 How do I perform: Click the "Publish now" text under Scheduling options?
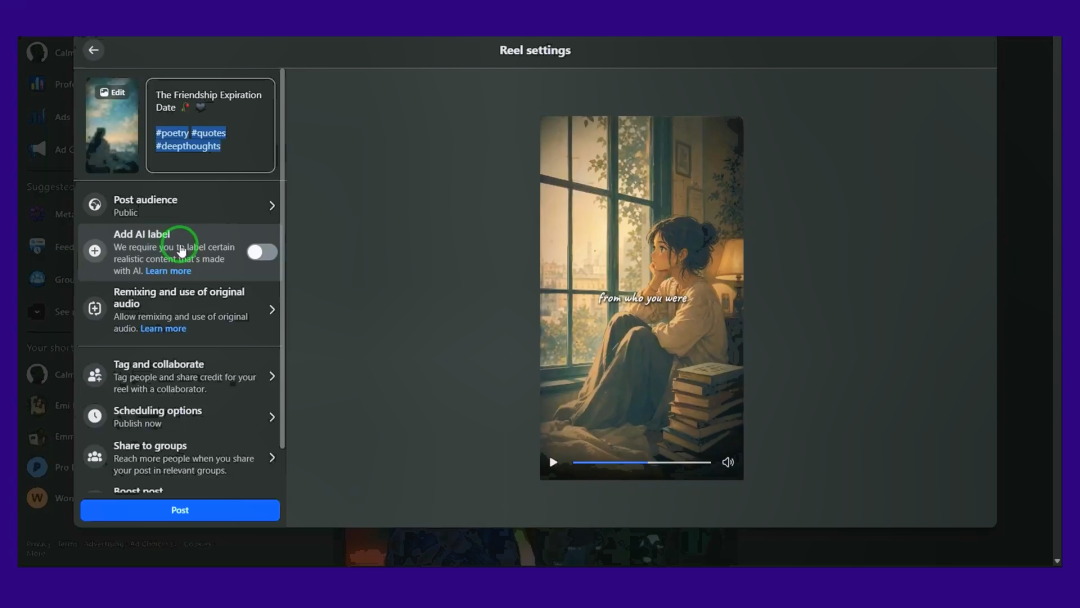[137, 423]
